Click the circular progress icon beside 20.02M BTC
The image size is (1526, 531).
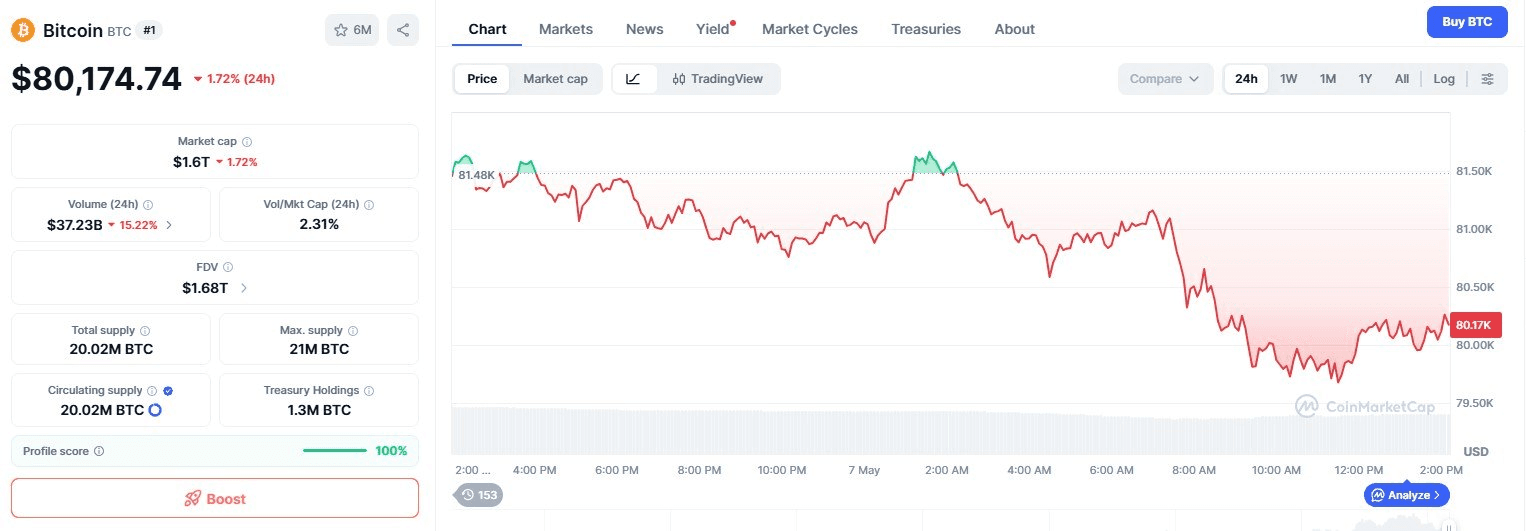155,410
